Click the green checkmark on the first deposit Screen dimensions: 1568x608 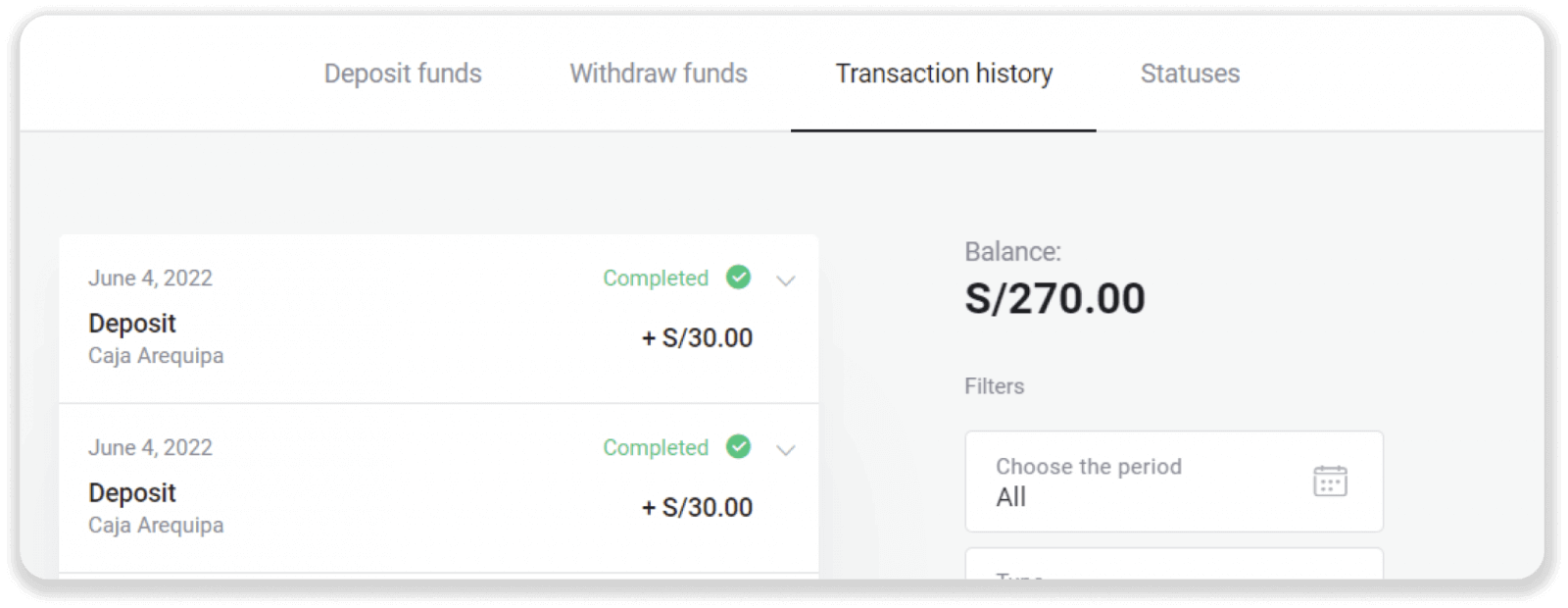point(739,278)
